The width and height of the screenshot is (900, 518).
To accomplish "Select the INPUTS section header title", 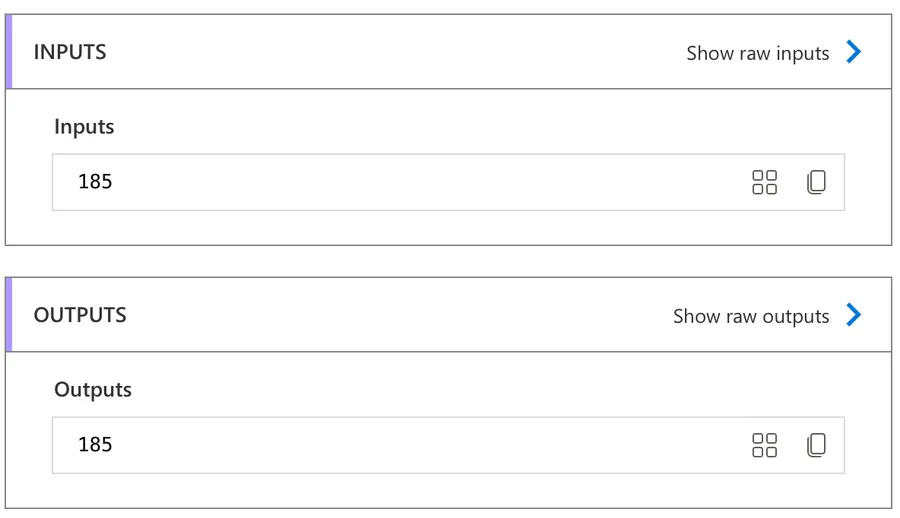I will click(x=70, y=52).
